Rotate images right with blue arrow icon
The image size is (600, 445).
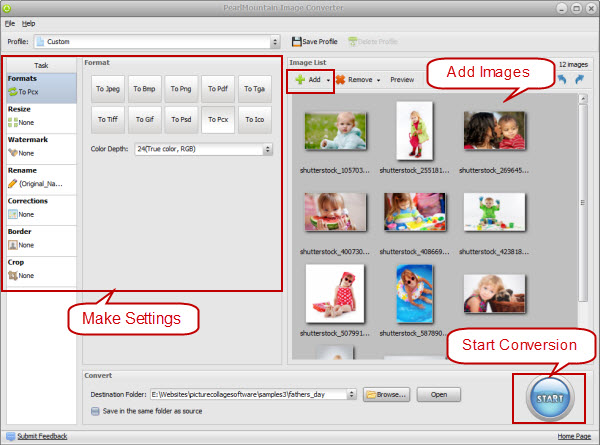tap(579, 79)
